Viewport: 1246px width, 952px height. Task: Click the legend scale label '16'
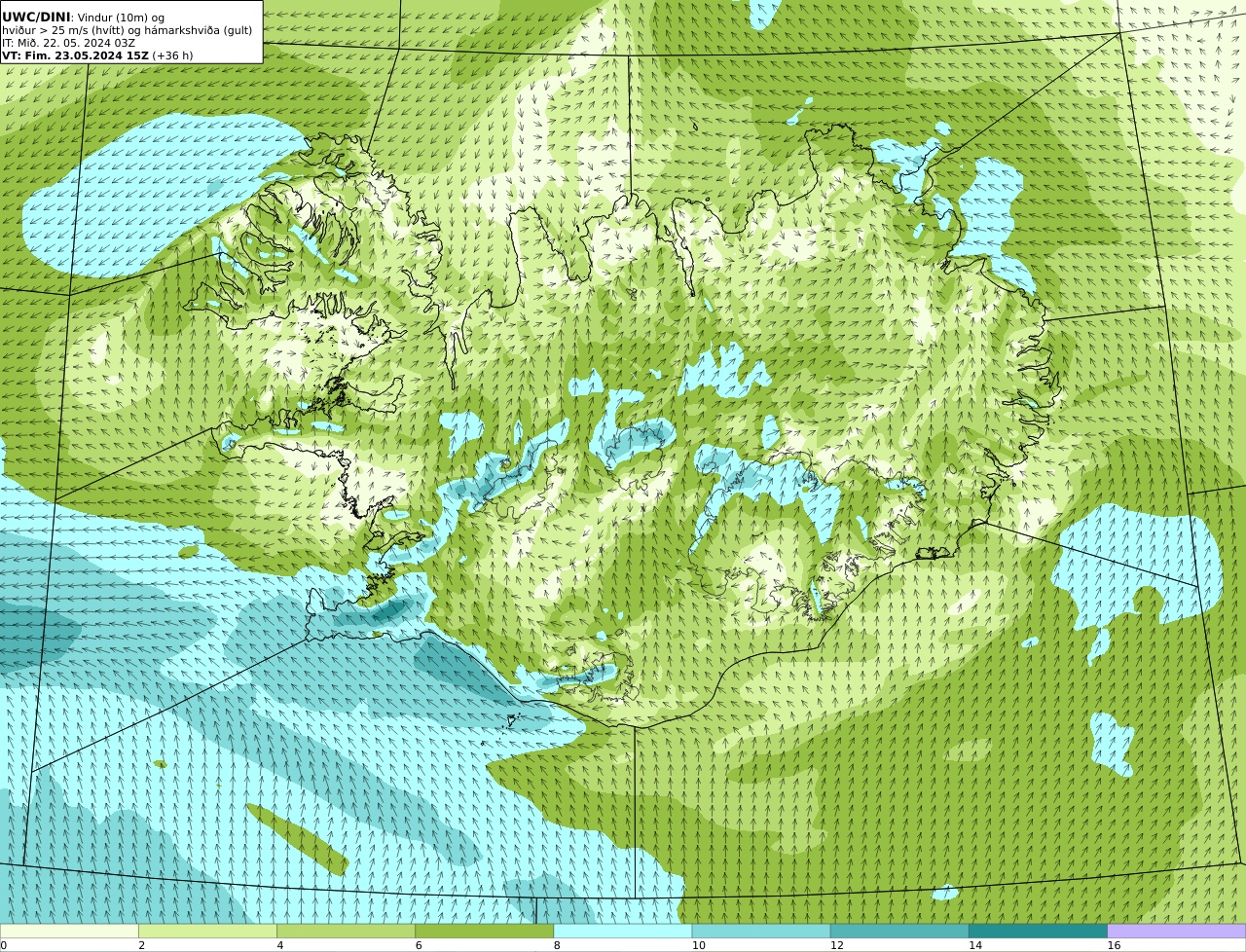[1114, 945]
